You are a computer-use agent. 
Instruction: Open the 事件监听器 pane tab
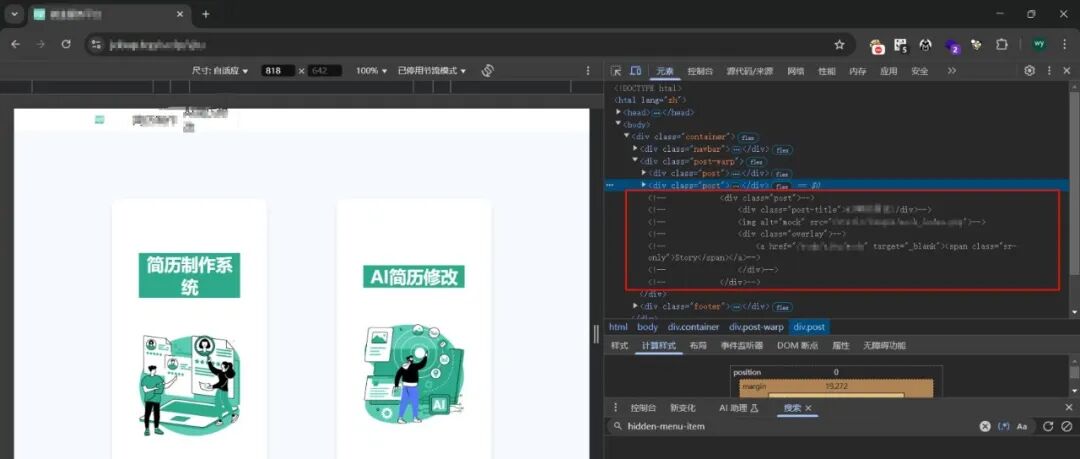click(x=742, y=346)
